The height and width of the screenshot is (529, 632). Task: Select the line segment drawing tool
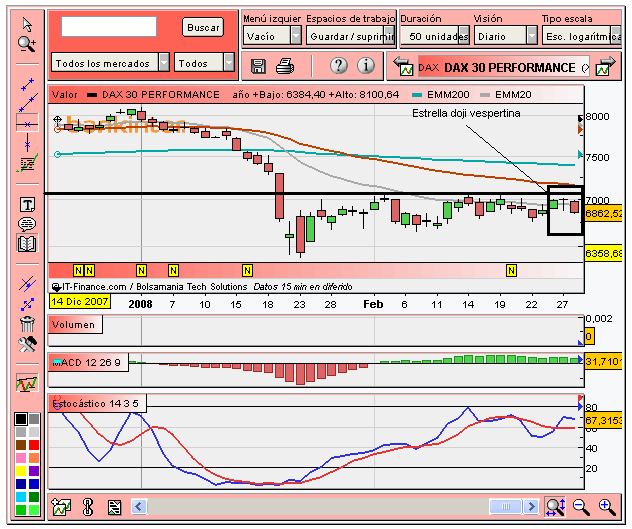[27, 84]
